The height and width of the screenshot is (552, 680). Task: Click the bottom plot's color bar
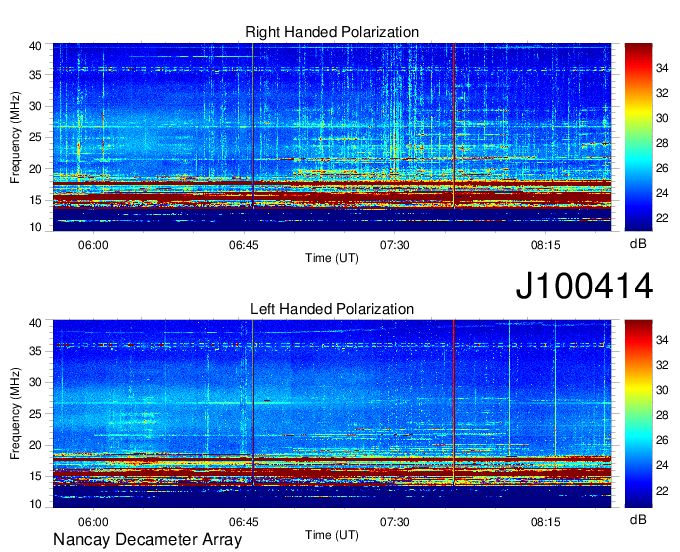(x=638, y=414)
